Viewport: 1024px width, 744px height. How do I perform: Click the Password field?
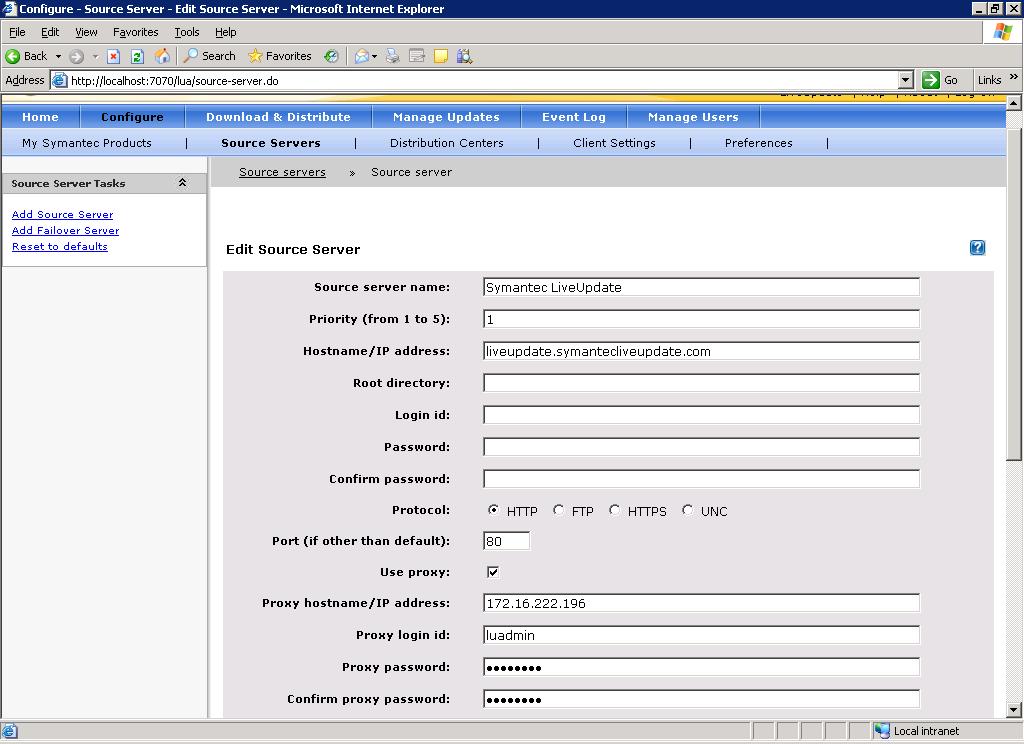point(701,447)
